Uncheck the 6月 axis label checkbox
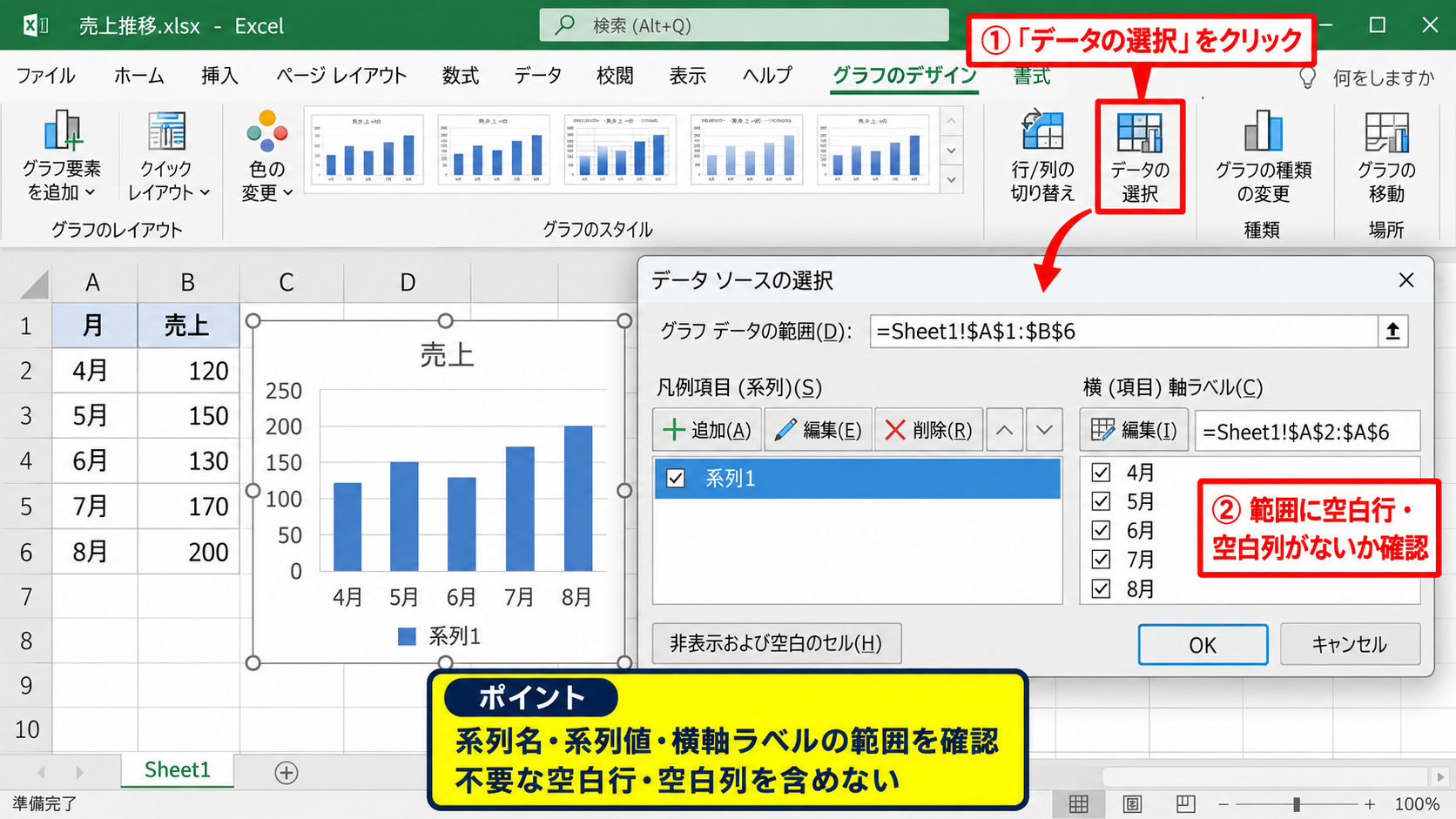The image size is (1456, 819). (1101, 530)
